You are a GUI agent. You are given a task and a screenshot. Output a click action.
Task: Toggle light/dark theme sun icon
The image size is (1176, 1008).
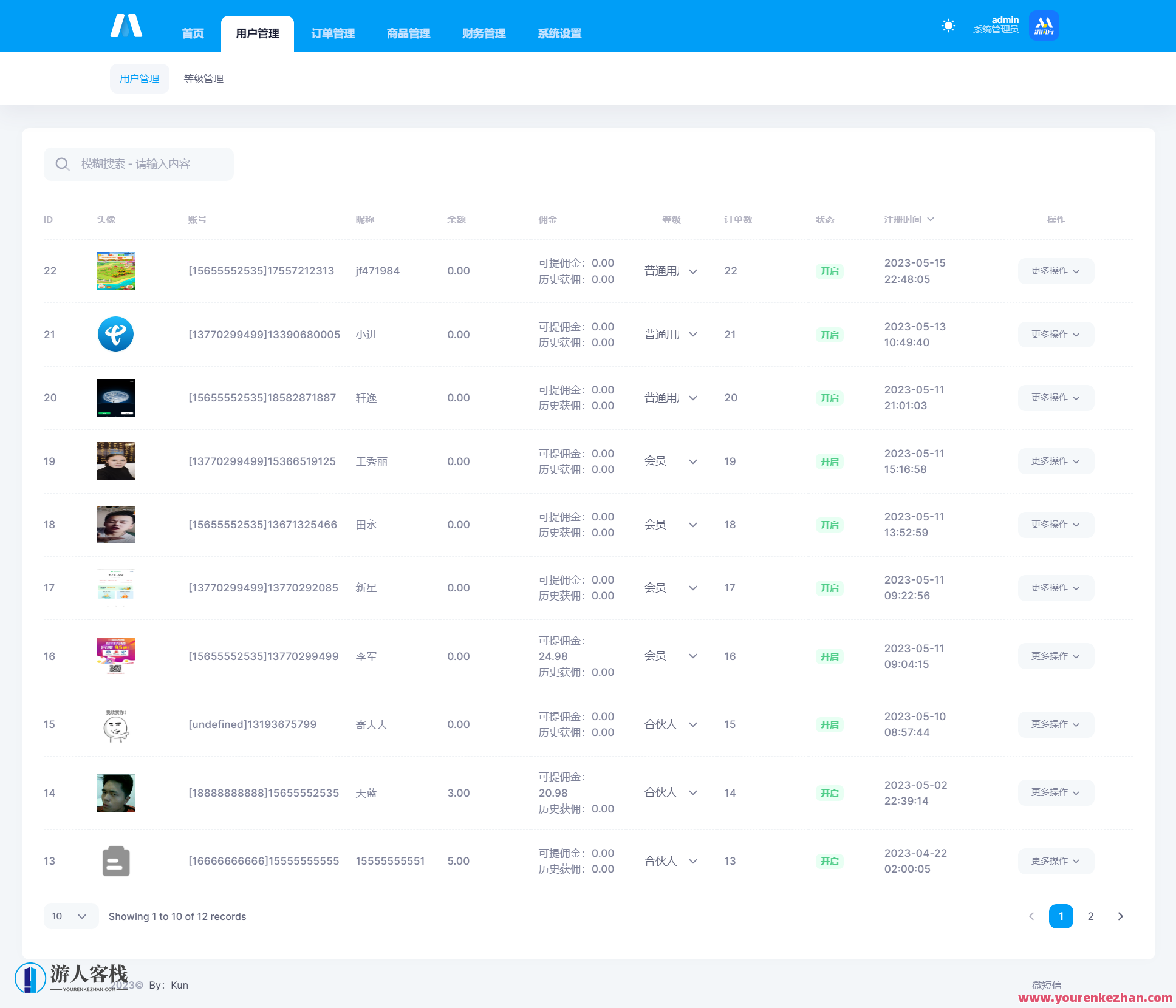pos(948,26)
